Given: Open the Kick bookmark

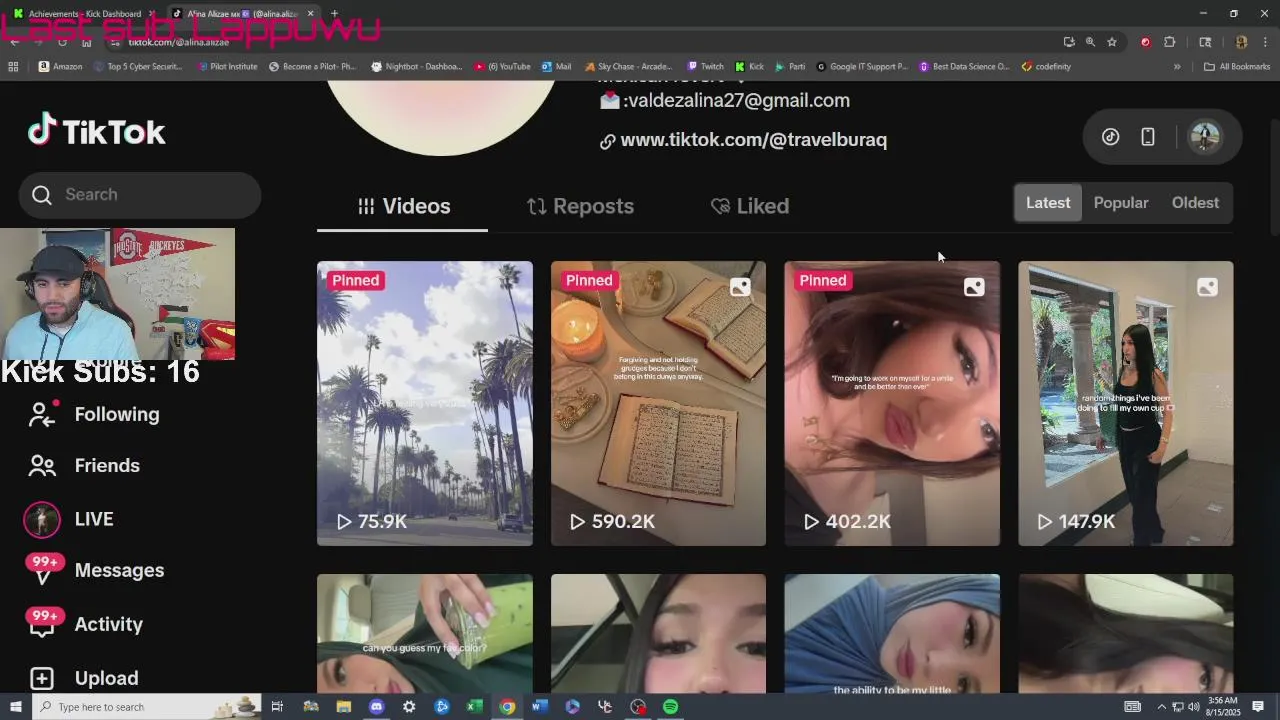Looking at the screenshot, I should point(750,66).
